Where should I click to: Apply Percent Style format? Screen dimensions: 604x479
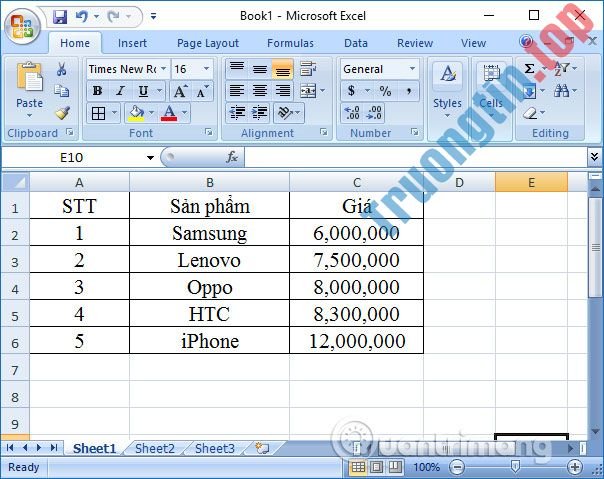(x=385, y=91)
